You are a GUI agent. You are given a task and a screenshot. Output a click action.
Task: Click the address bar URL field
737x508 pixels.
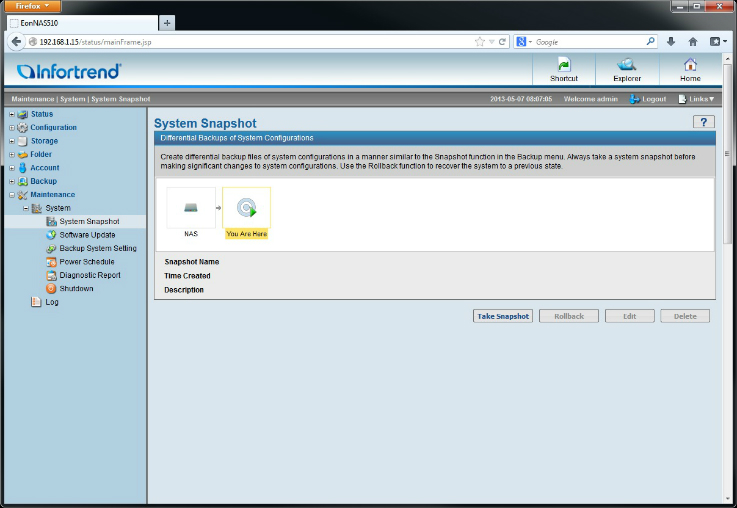254,42
